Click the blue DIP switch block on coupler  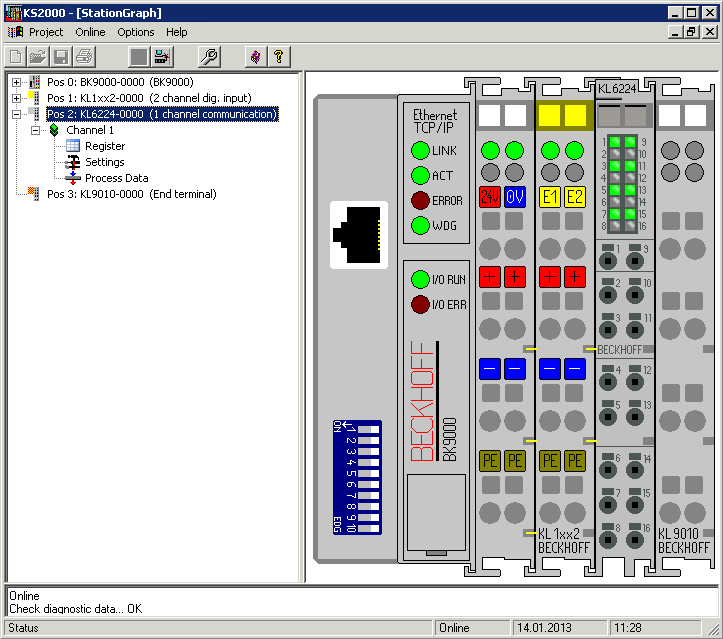(x=357, y=477)
